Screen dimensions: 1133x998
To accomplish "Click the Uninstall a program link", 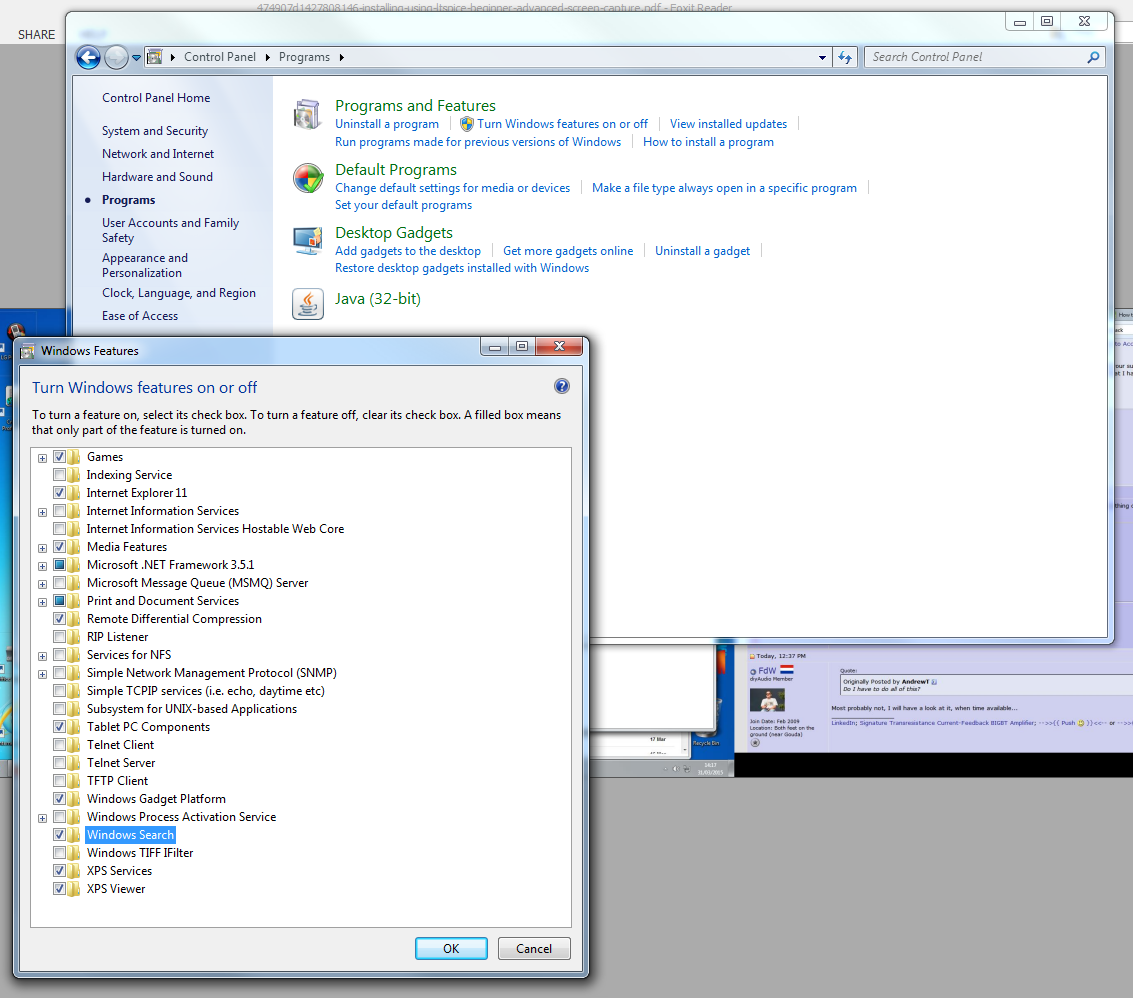I will pyautogui.click(x=387, y=124).
